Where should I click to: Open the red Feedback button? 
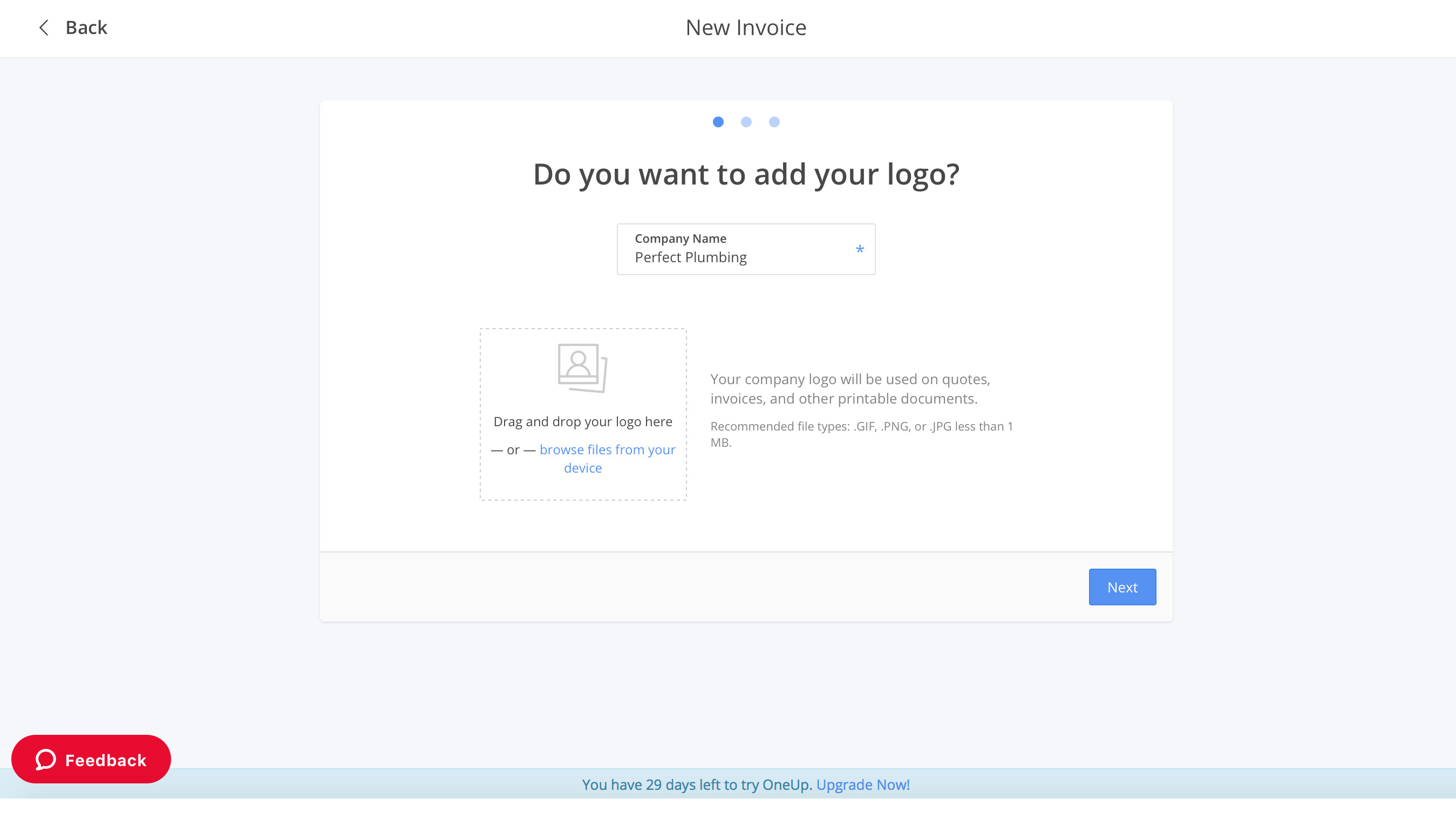click(x=91, y=759)
